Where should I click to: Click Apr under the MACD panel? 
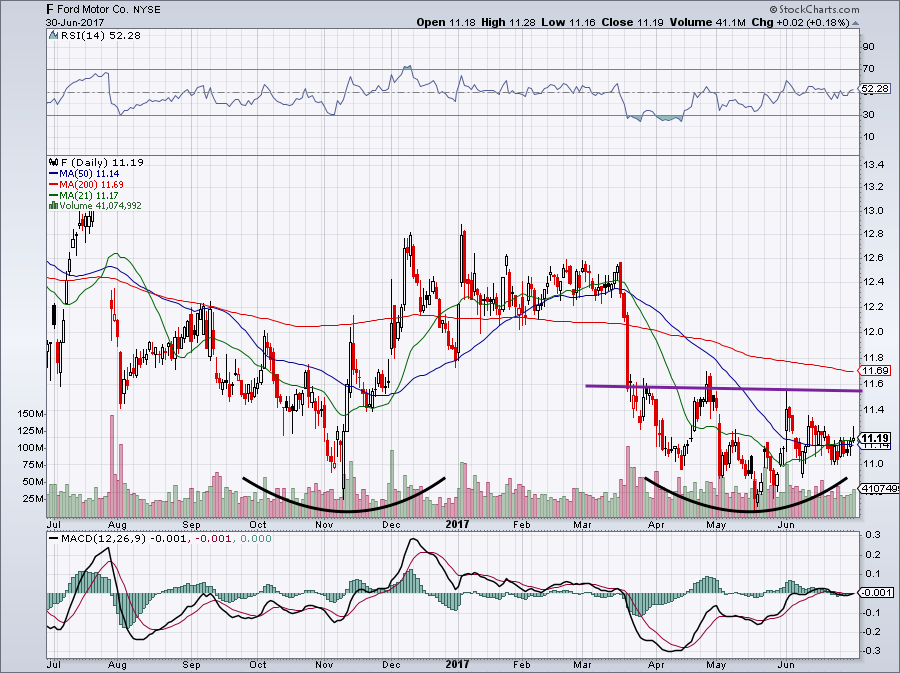point(656,664)
